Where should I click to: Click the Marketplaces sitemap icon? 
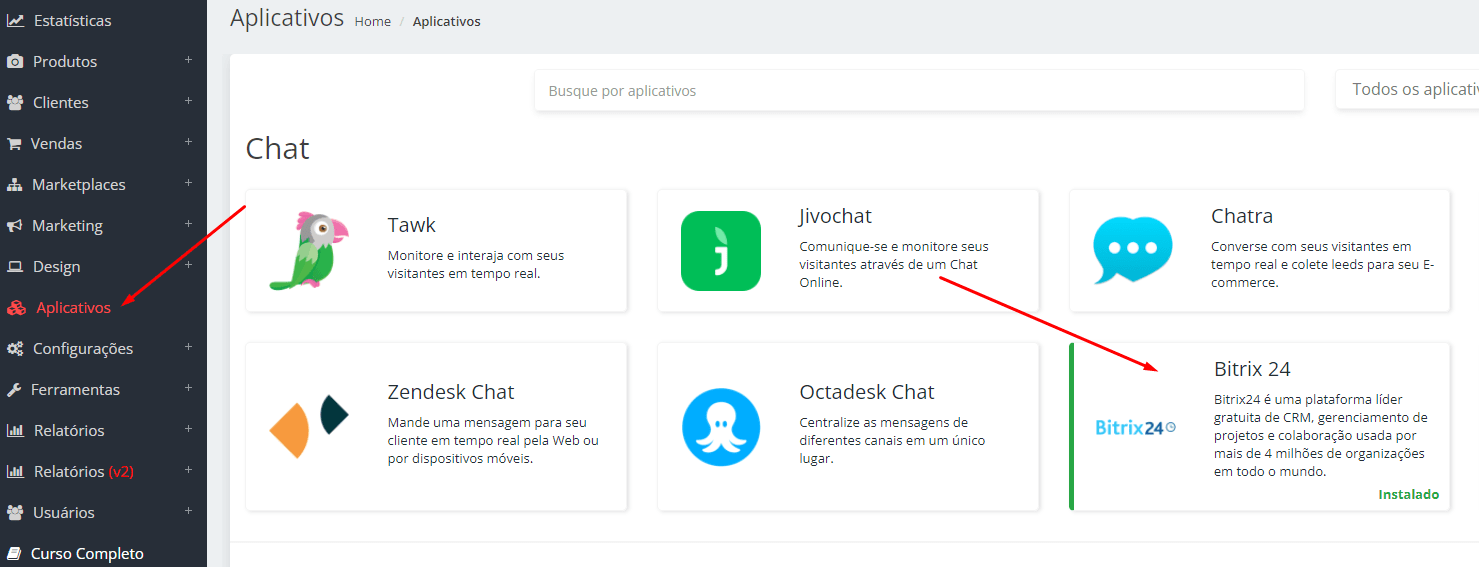[15, 185]
